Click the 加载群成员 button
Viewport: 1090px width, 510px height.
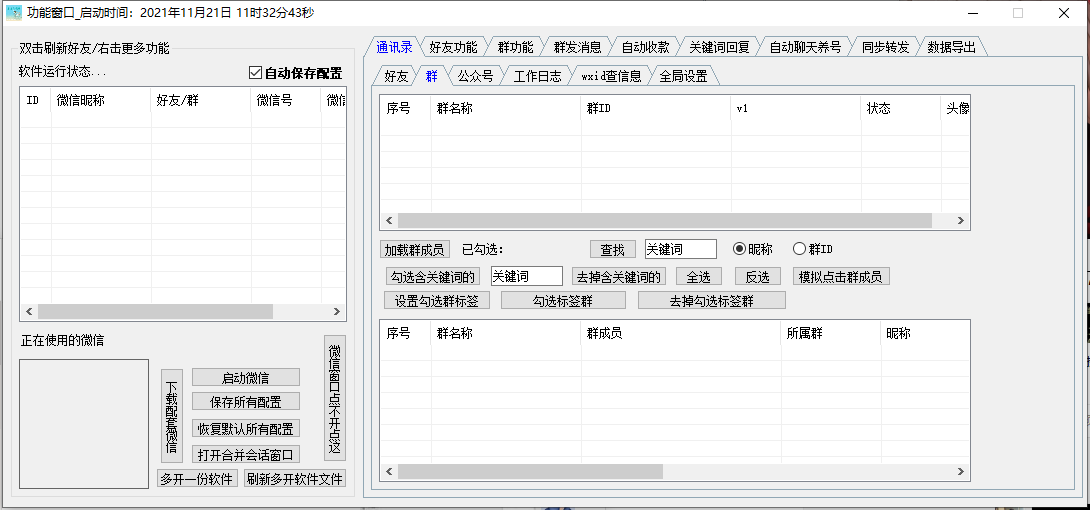pyautogui.click(x=416, y=250)
